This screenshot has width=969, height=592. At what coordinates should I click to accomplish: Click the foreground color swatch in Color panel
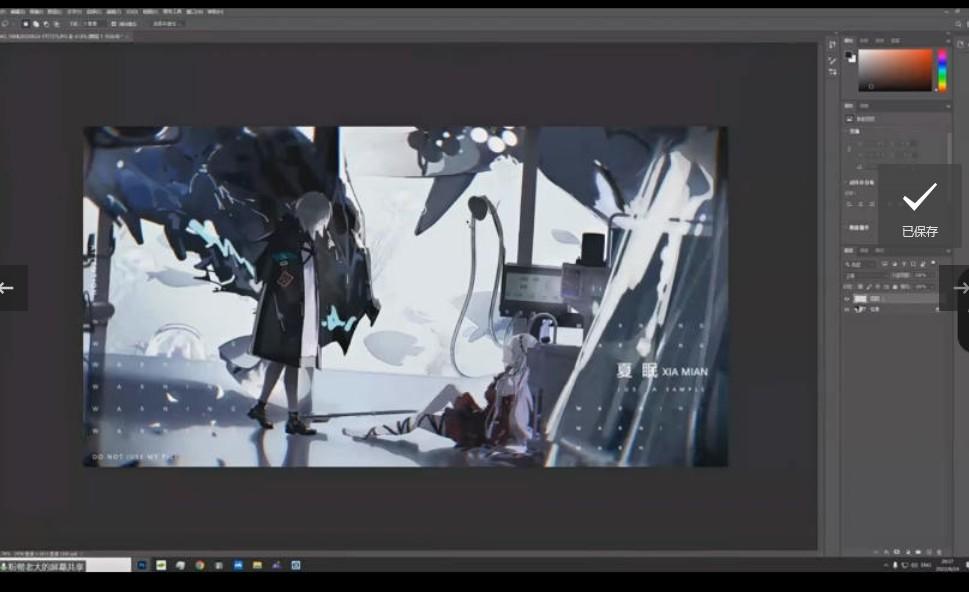pyautogui.click(x=849, y=56)
